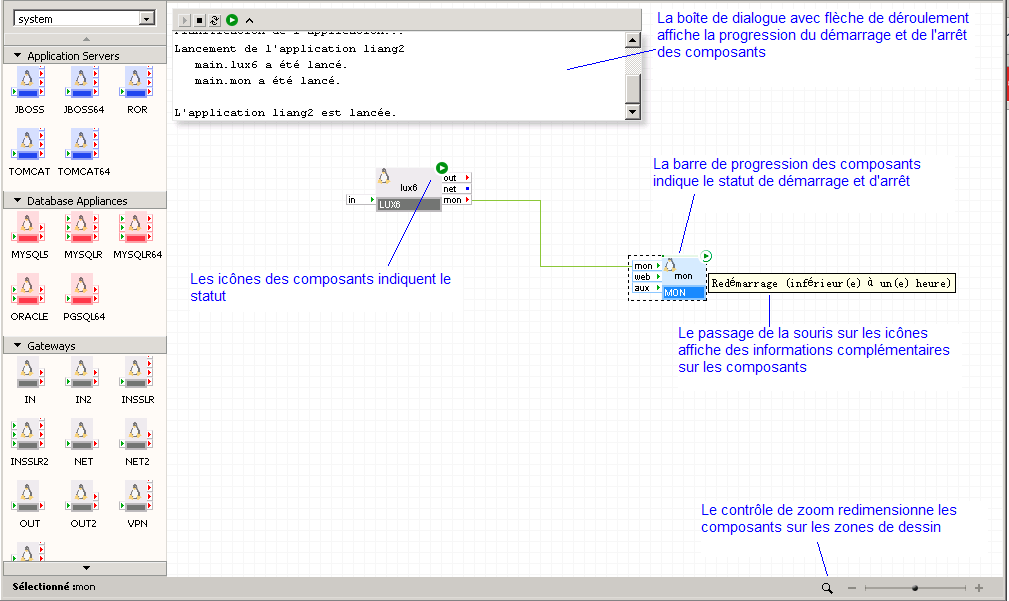Pick the OUT gateway icon
This screenshot has width=1009, height=601.
pos(28,496)
